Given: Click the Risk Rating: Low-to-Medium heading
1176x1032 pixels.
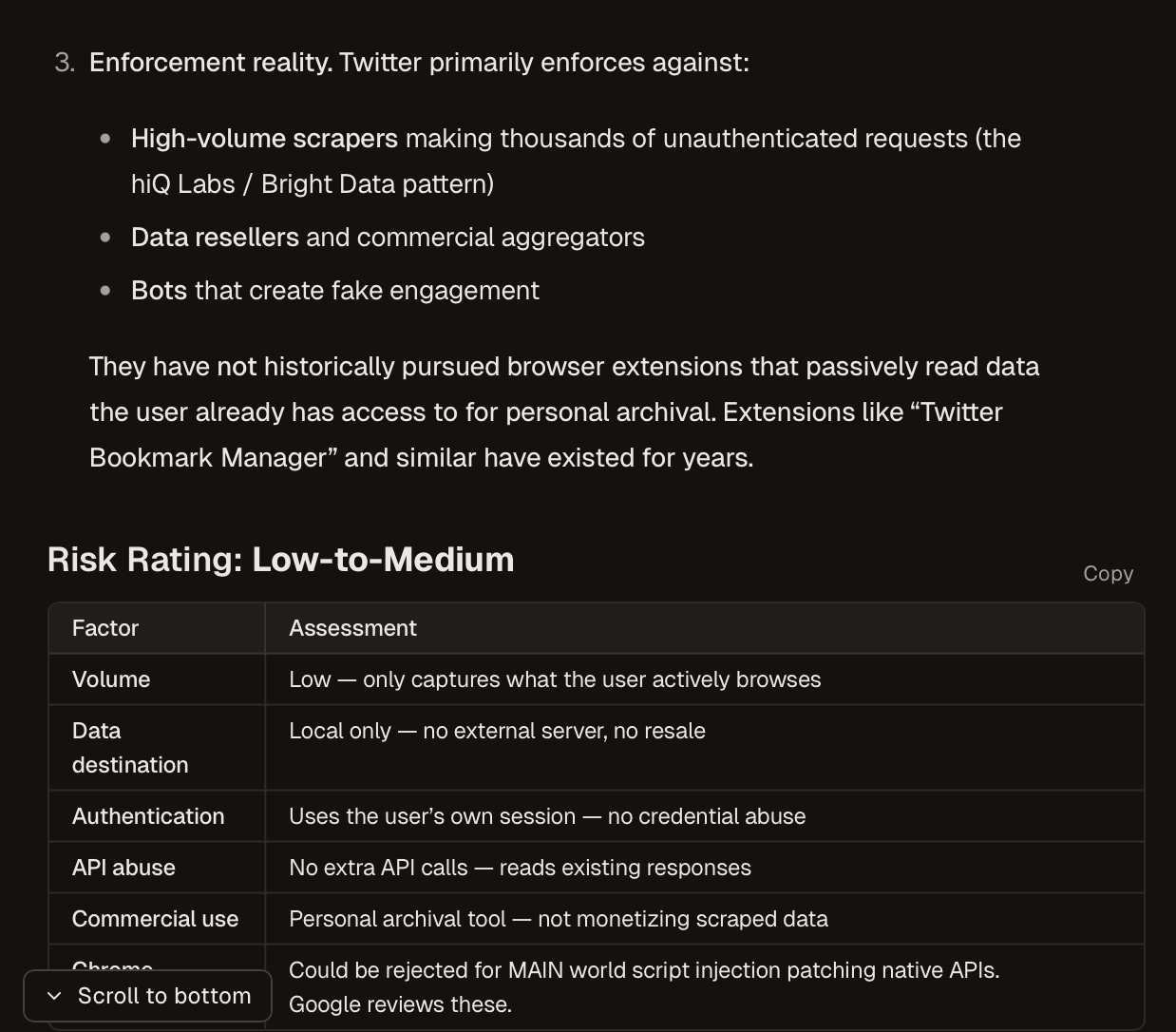Looking at the screenshot, I should pyautogui.click(x=280, y=560).
